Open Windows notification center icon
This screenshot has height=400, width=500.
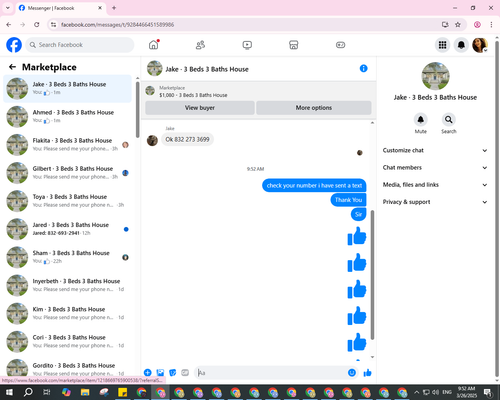point(488,392)
